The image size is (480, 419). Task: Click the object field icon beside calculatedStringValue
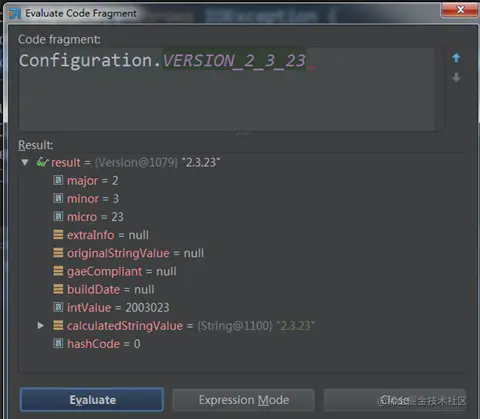click(58, 325)
